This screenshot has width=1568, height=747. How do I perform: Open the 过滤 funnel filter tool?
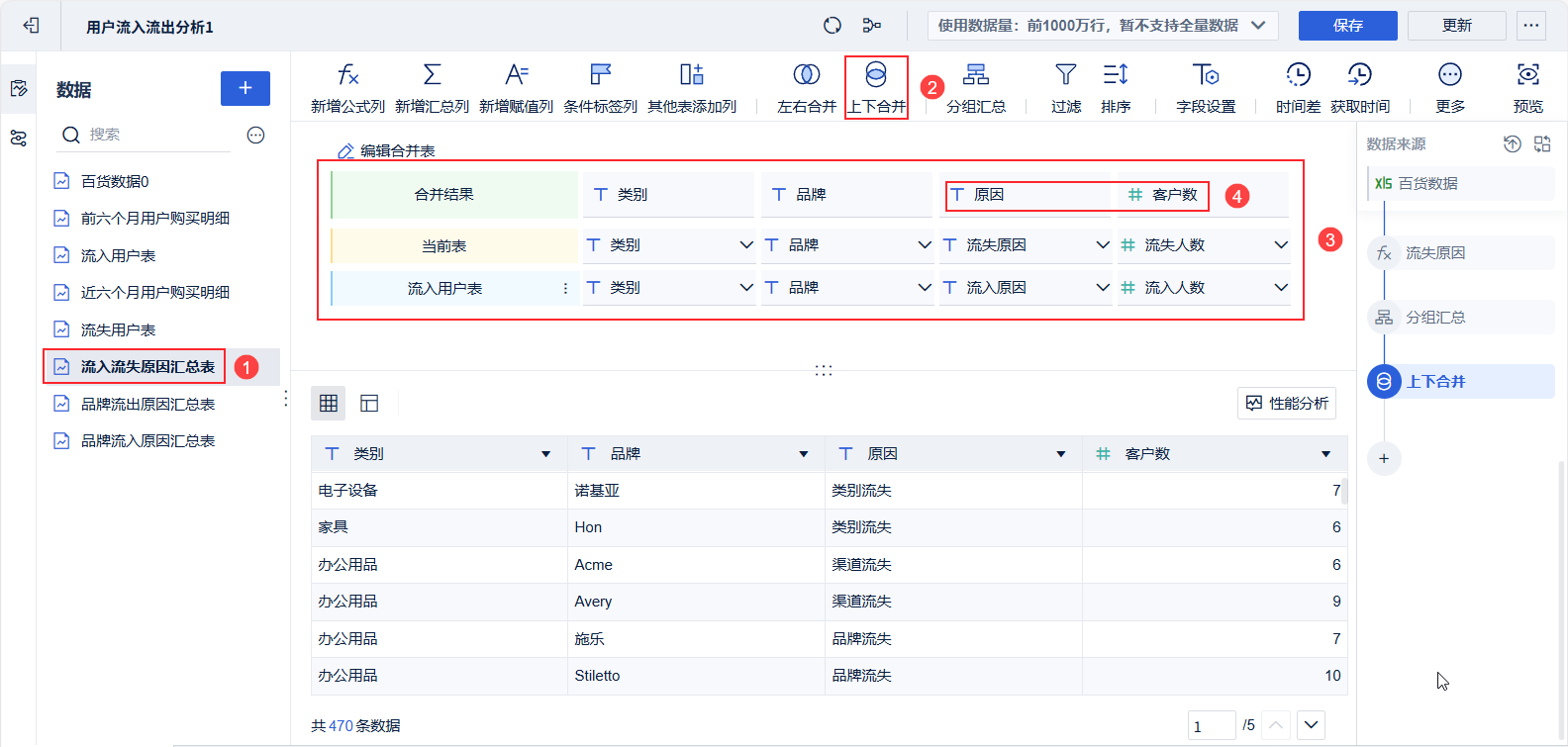tap(1065, 75)
